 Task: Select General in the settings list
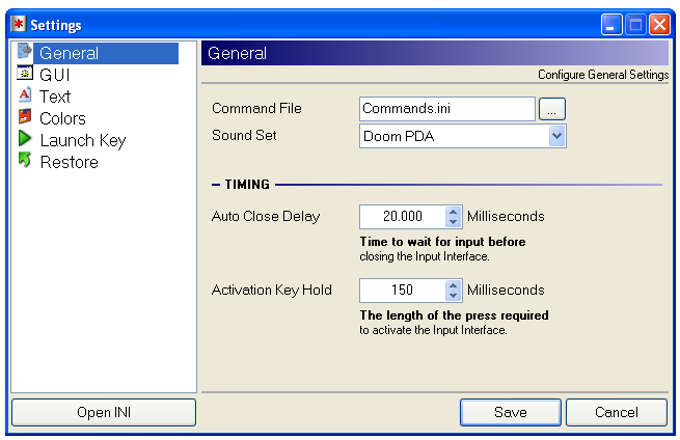(106, 53)
